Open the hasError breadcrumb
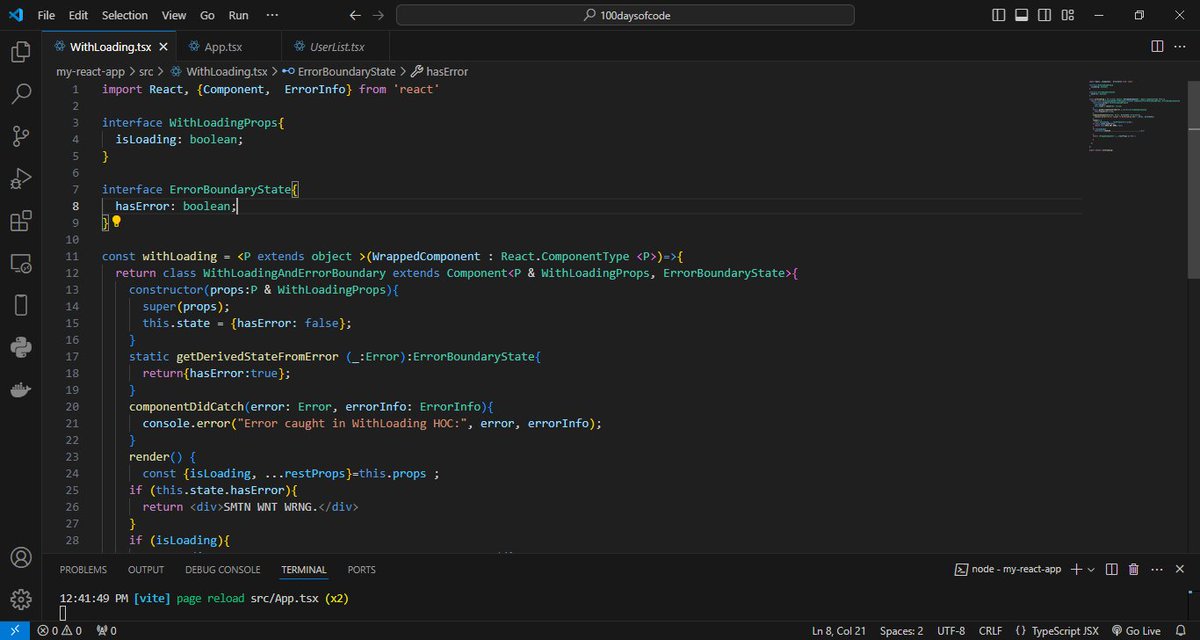Viewport: 1200px width, 640px height. (x=439, y=72)
